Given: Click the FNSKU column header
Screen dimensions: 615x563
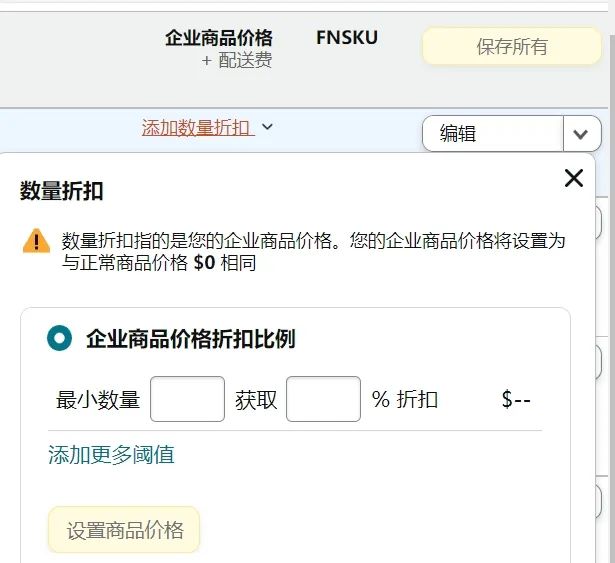Looking at the screenshot, I should click(x=347, y=38).
